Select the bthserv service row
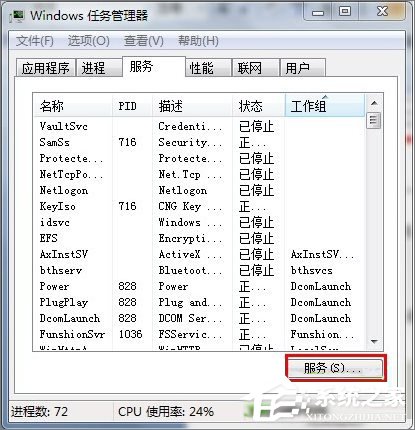The height and width of the screenshot is (430, 415). [199, 270]
